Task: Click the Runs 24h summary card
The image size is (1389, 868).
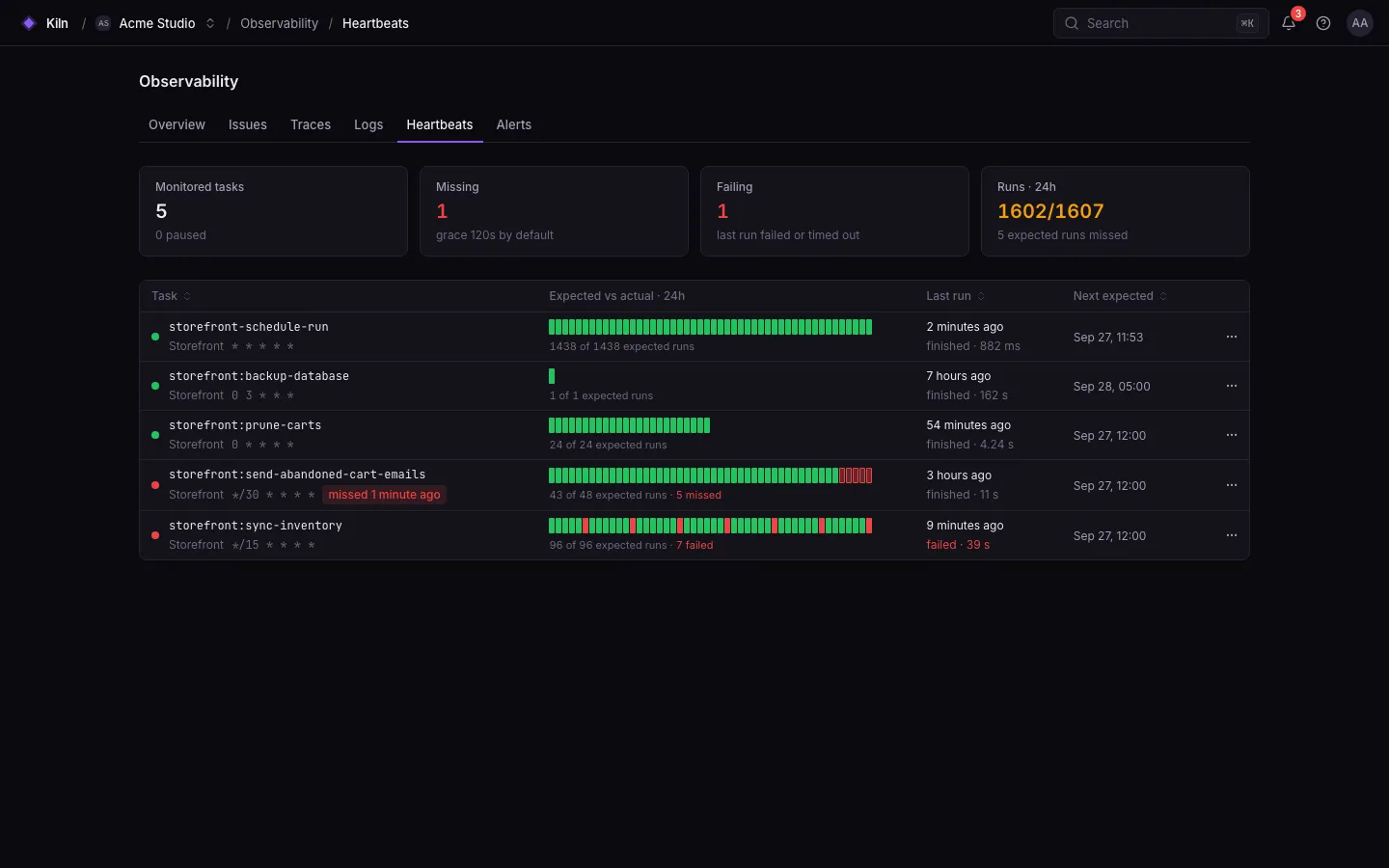Action: (1115, 211)
